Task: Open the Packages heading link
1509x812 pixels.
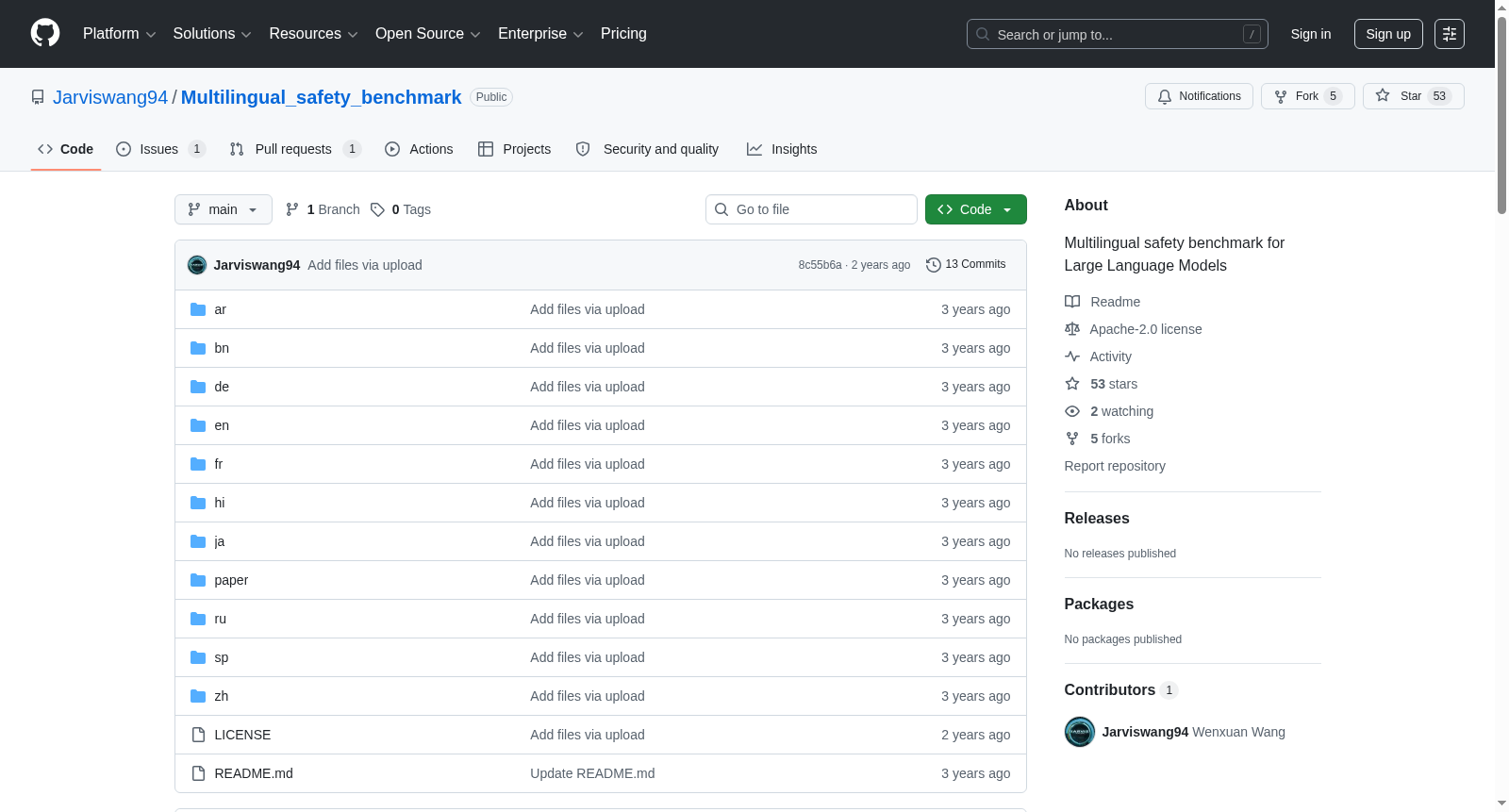Action: [x=1099, y=605]
